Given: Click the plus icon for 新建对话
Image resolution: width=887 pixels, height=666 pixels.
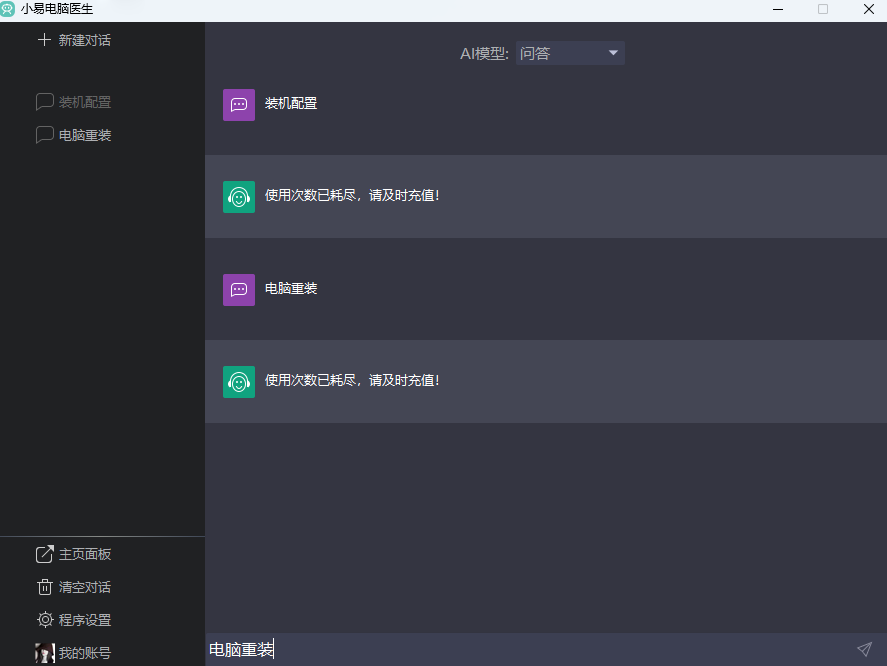Looking at the screenshot, I should pyautogui.click(x=44, y=40).
